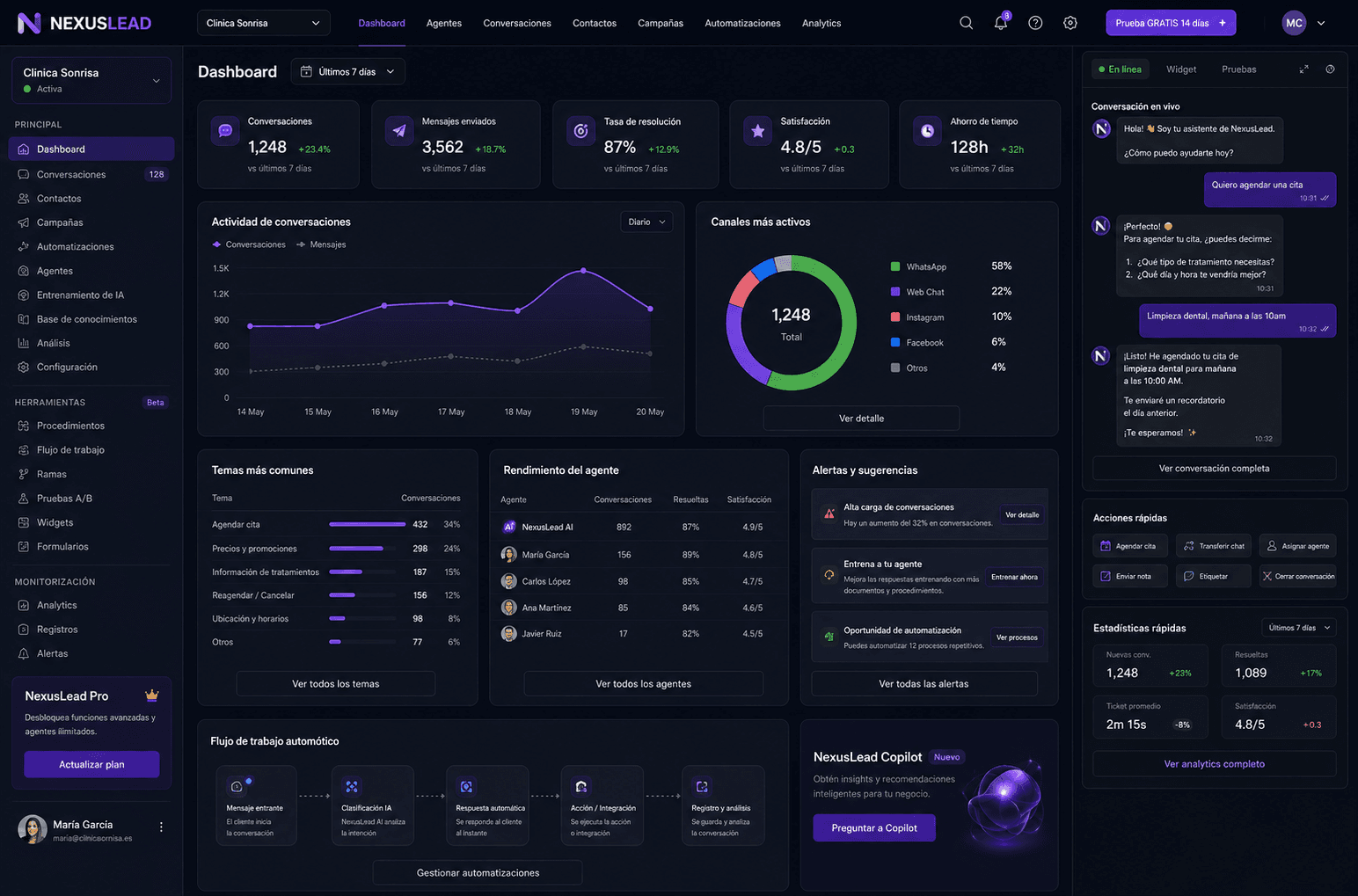Screen dimensions: 1358x896
Task: Click the Clasificación IA workflow step icon
Action: click(352, 786)
